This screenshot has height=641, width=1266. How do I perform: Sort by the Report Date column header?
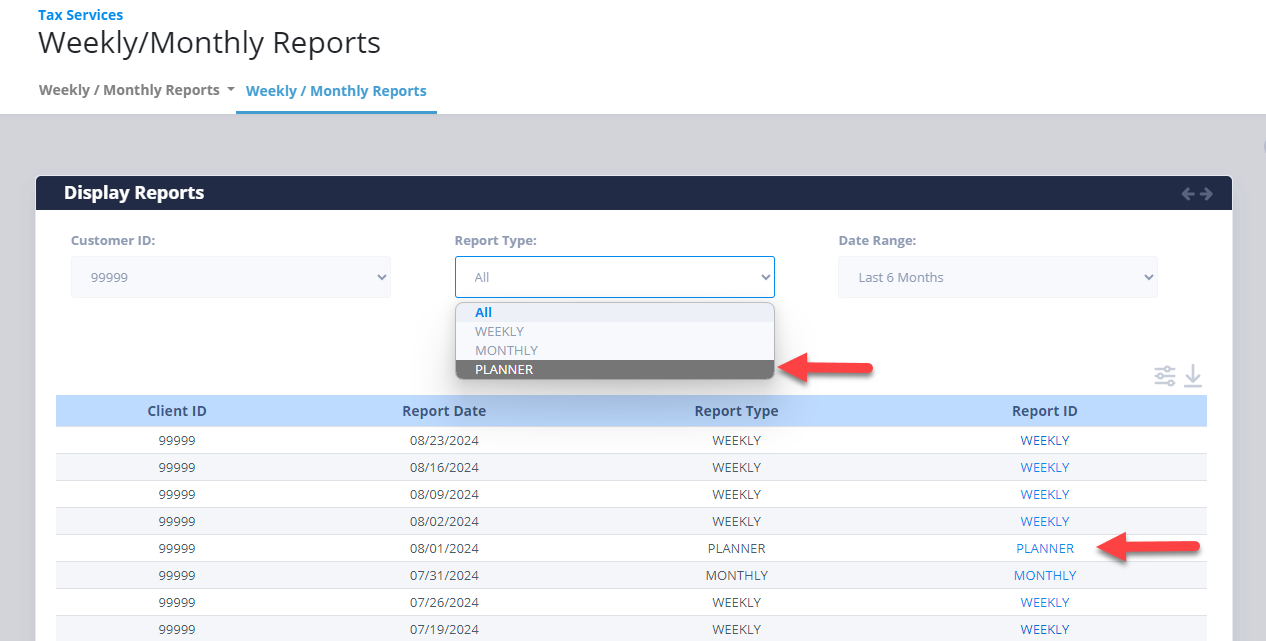pyautogui.click(x=444, y=411)
